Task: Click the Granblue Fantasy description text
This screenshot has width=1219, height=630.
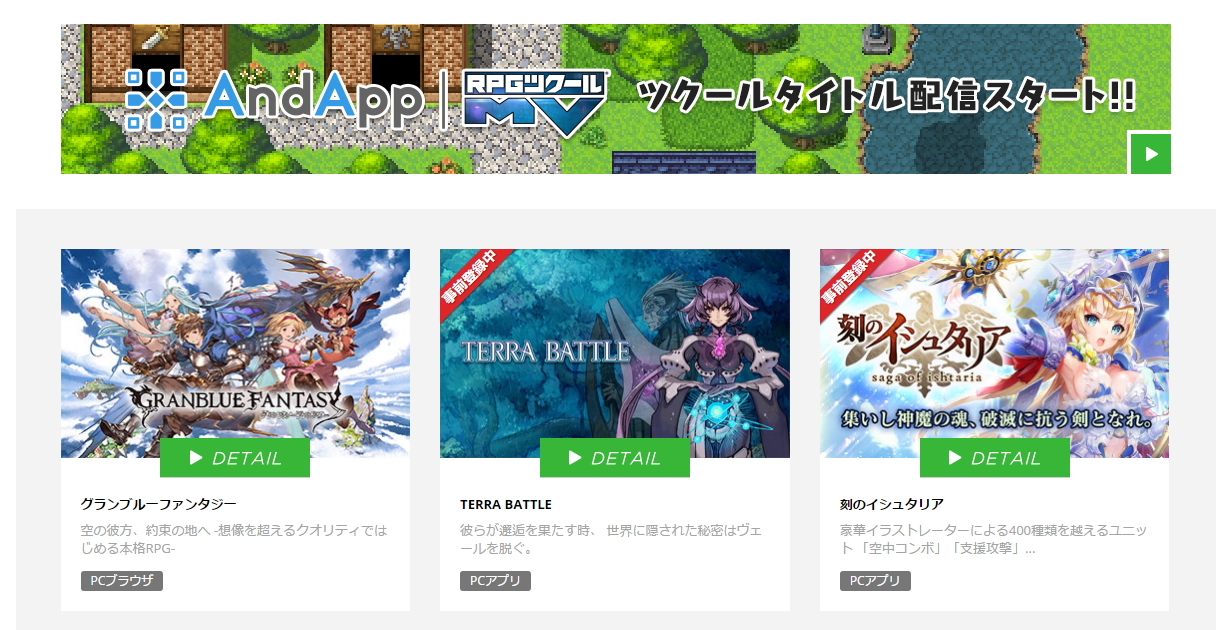Action: (234, 540)
